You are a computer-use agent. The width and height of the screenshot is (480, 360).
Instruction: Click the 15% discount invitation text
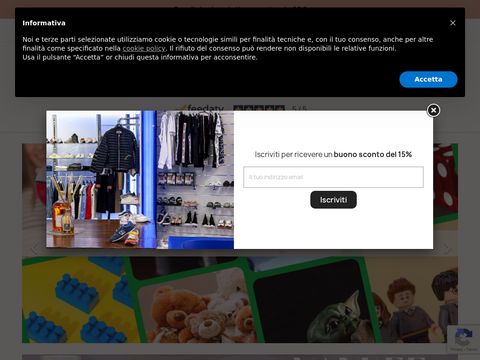click(x=333, y=154)
